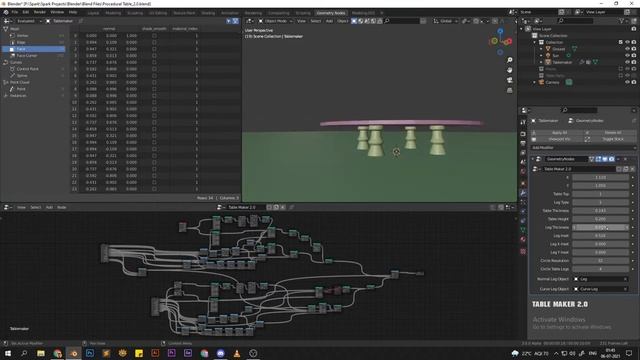Click the Apply All button
640x360 pixels.
click(559, 133)
